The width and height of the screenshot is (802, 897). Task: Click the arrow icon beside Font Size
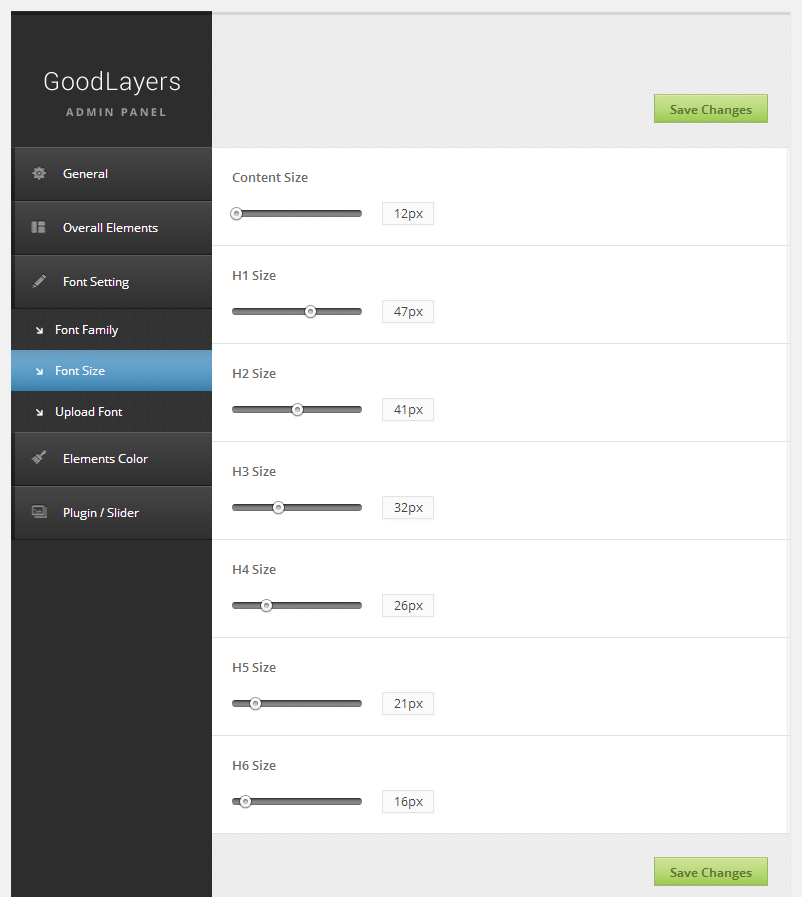[x=39, y=372]
